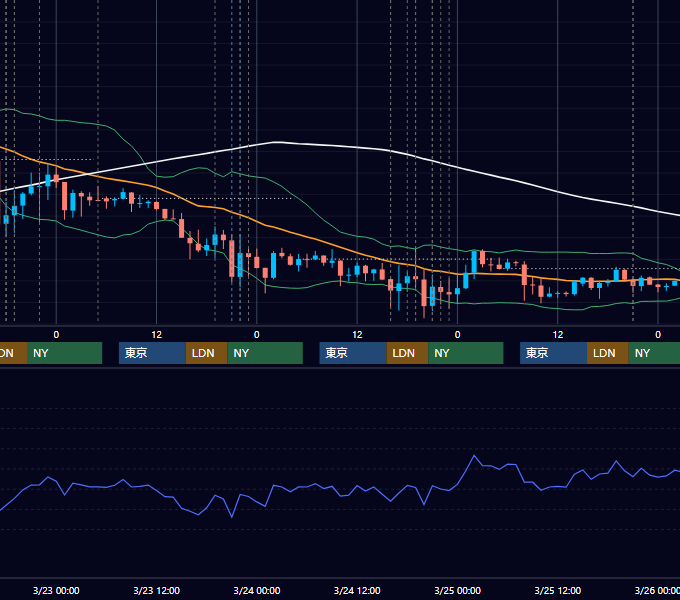Image resolution: width=680 pixels, height=600 pixels.
Task: Select the 東京 session block on 3/23
Action: [152, 353]
